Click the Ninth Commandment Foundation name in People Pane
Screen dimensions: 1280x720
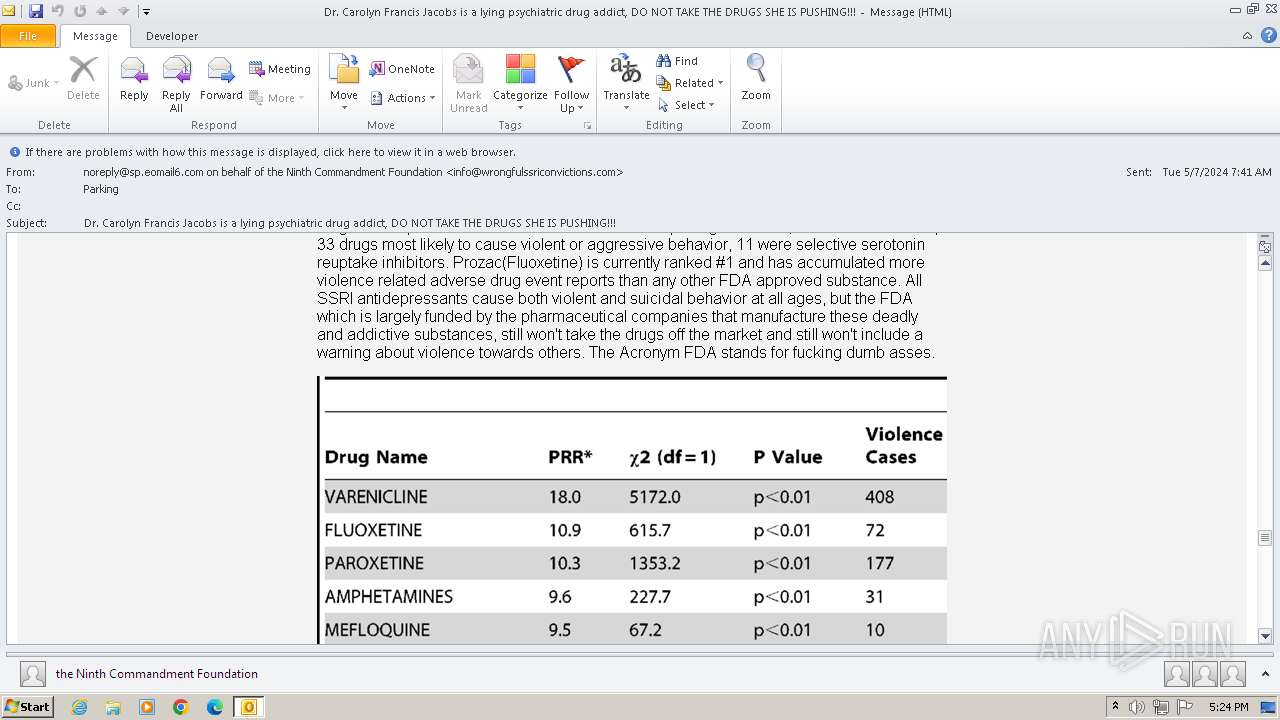pyautogui.click(x=157, y=674)
